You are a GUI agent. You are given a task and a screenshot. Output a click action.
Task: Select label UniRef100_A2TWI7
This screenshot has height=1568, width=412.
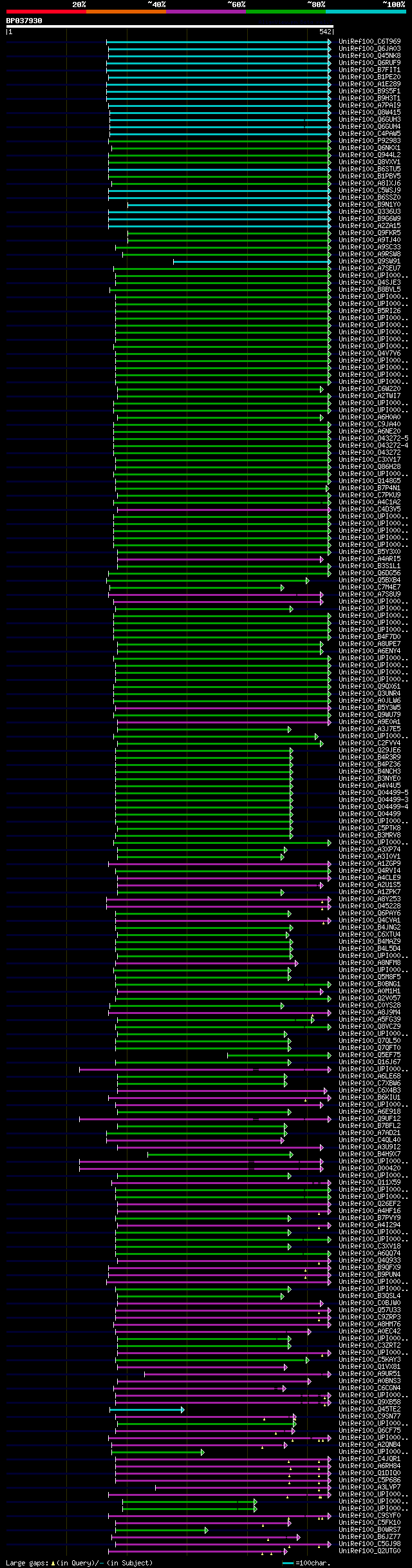coord(370,396)
